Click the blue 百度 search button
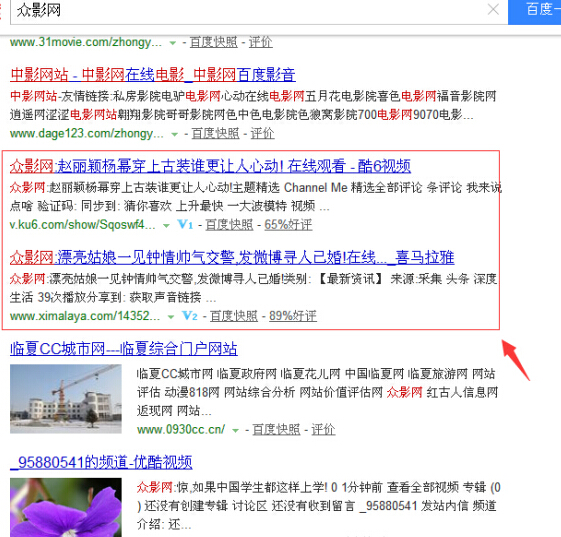 point(535,12)
